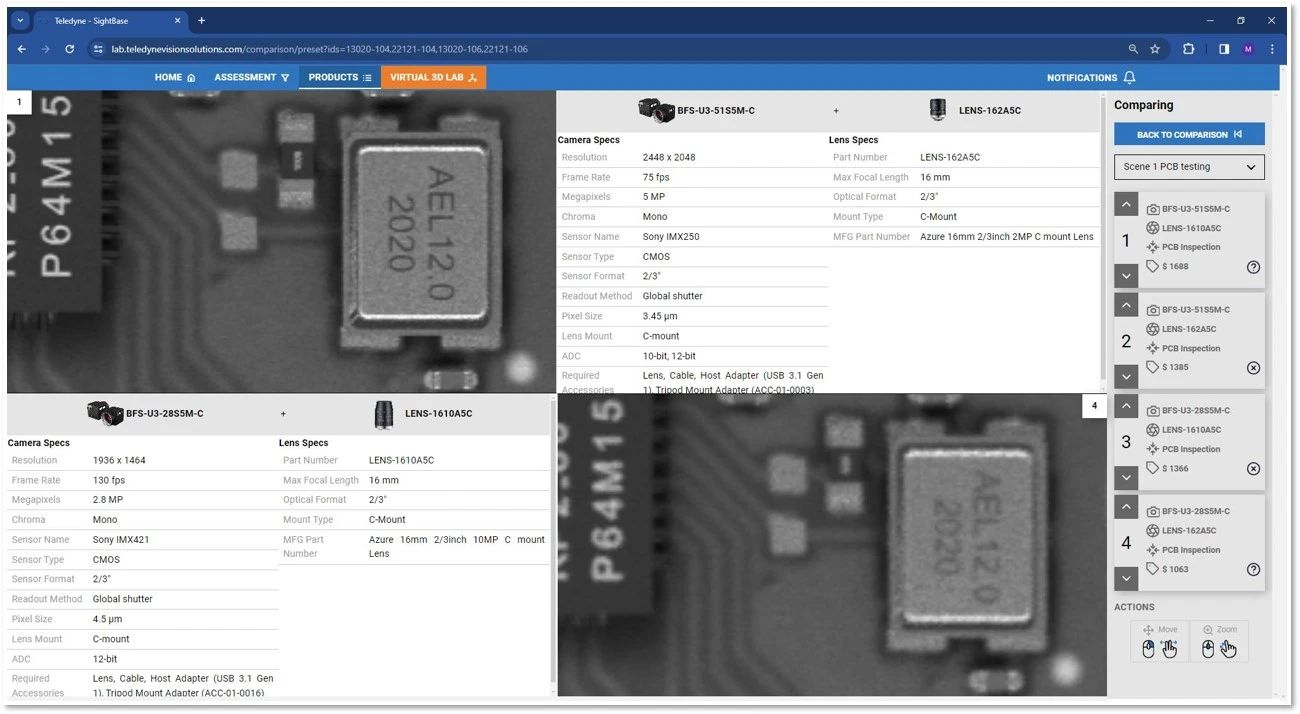Click lens icon beside LENS-1610A5C in card 1
Viewport: 1300px width, 714px height.
point(1153,228)
